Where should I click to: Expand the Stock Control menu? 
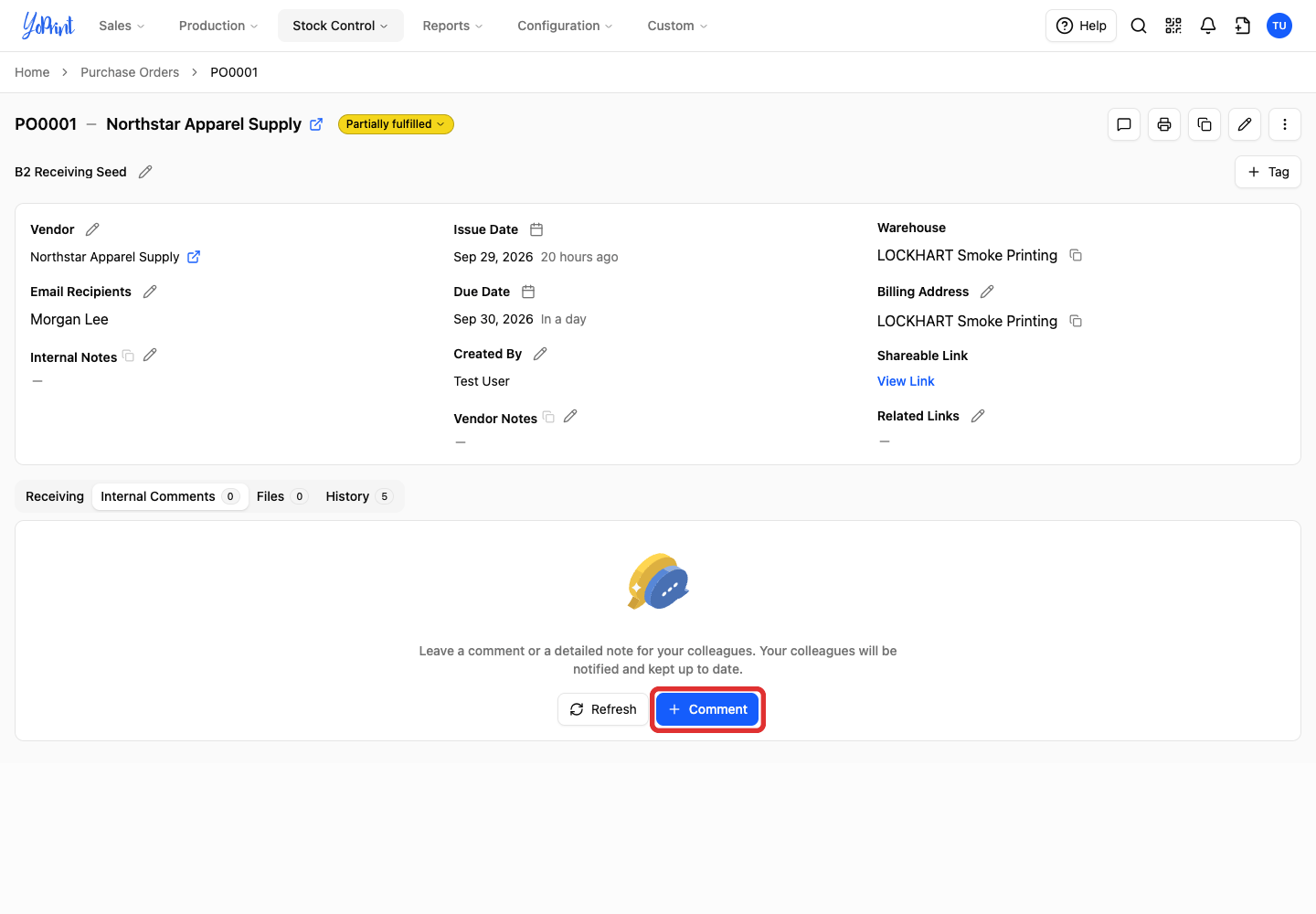pyautogui.click(x=341, y=26)
